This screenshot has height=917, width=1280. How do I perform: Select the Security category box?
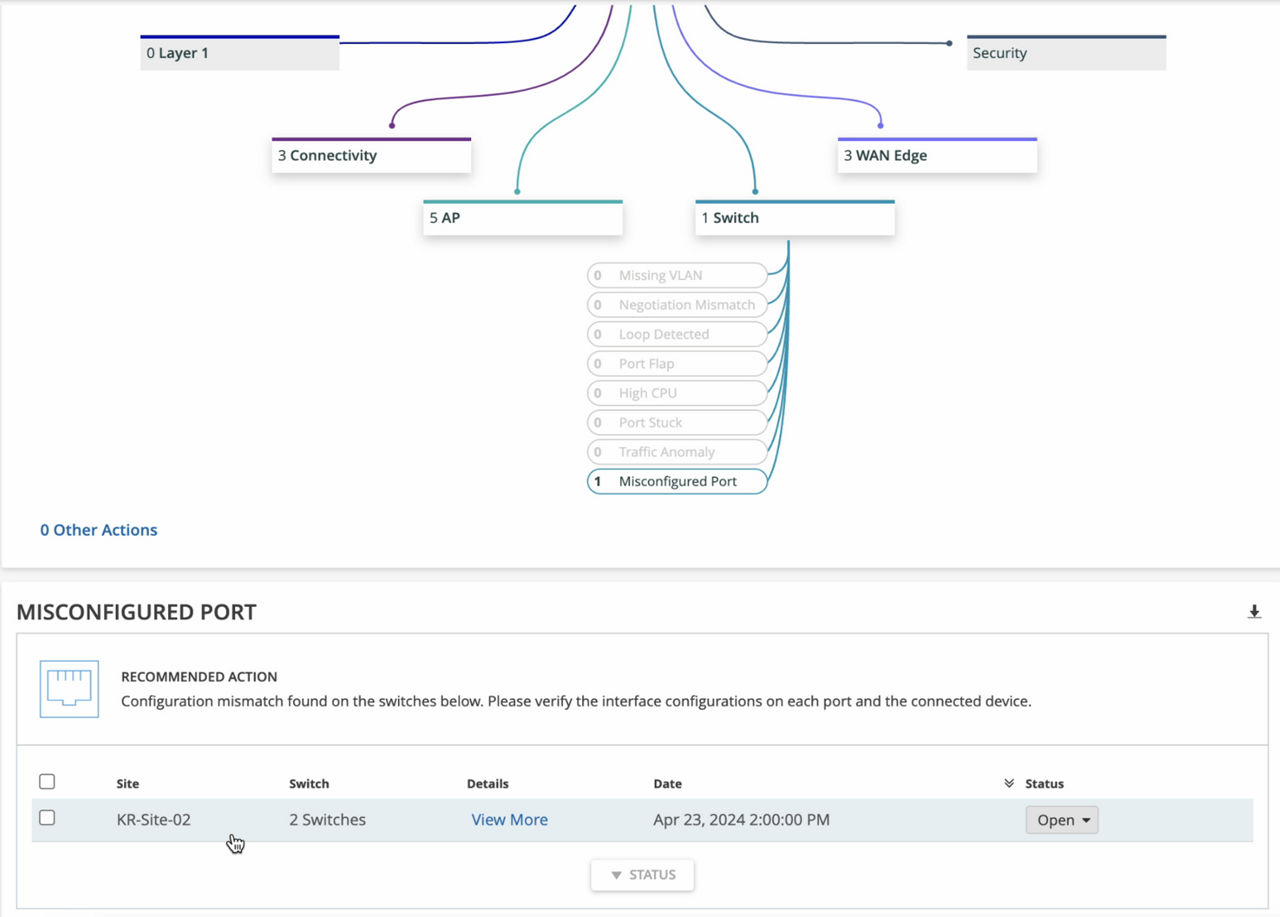[x=1066, y=53]
